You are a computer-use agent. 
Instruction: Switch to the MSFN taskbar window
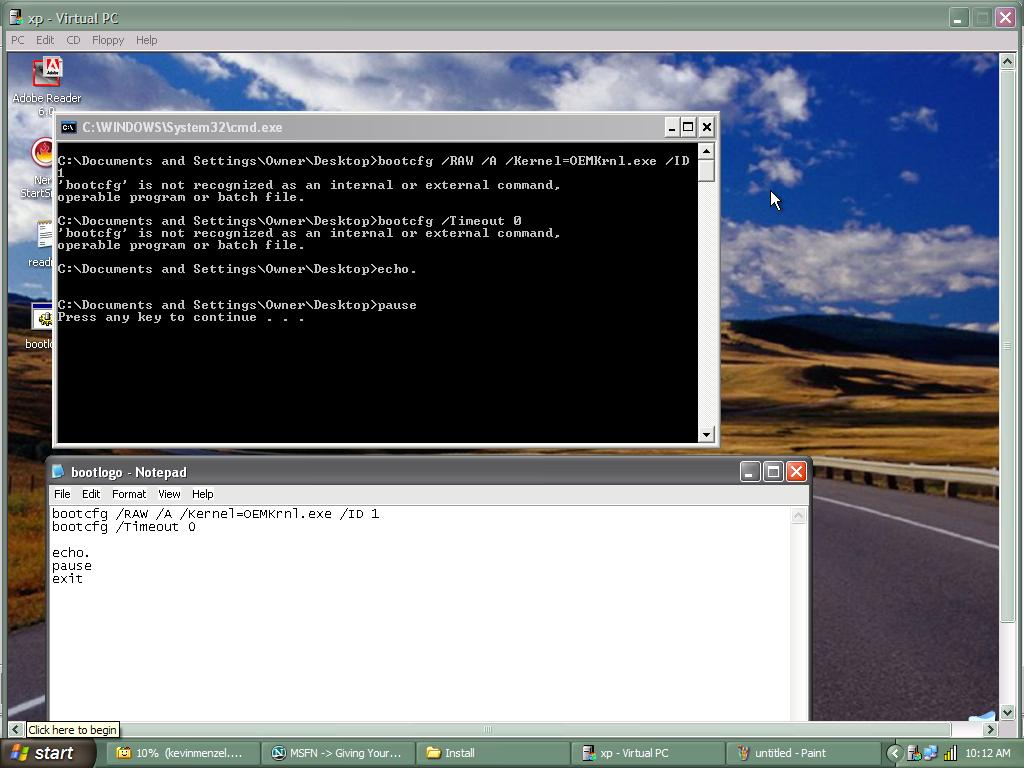click(x=338, y=753)
